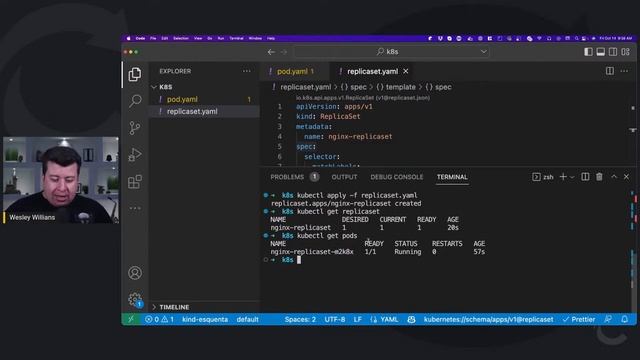
Task: Open remote window indicator in status bar
Action: point(131,319)
